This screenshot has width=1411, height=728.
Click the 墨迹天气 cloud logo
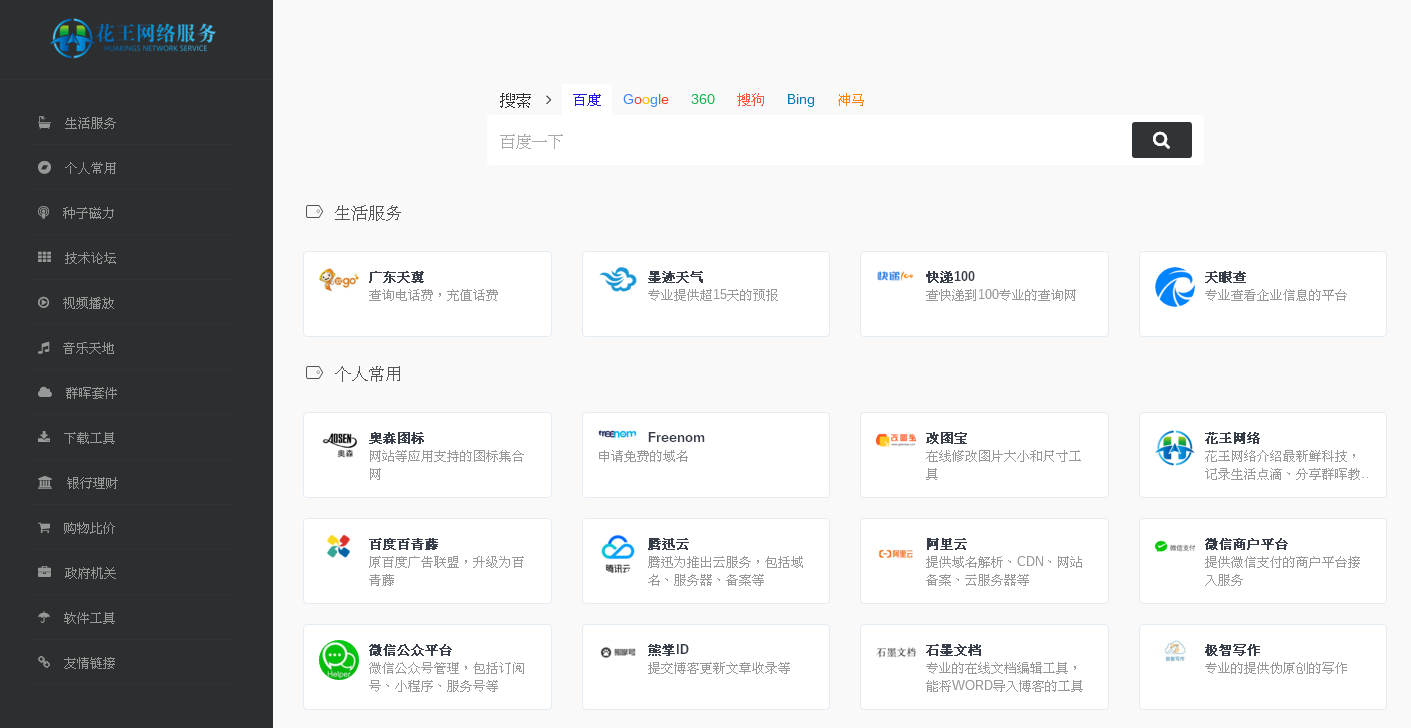pyautogui.click(x=618, y=280)
